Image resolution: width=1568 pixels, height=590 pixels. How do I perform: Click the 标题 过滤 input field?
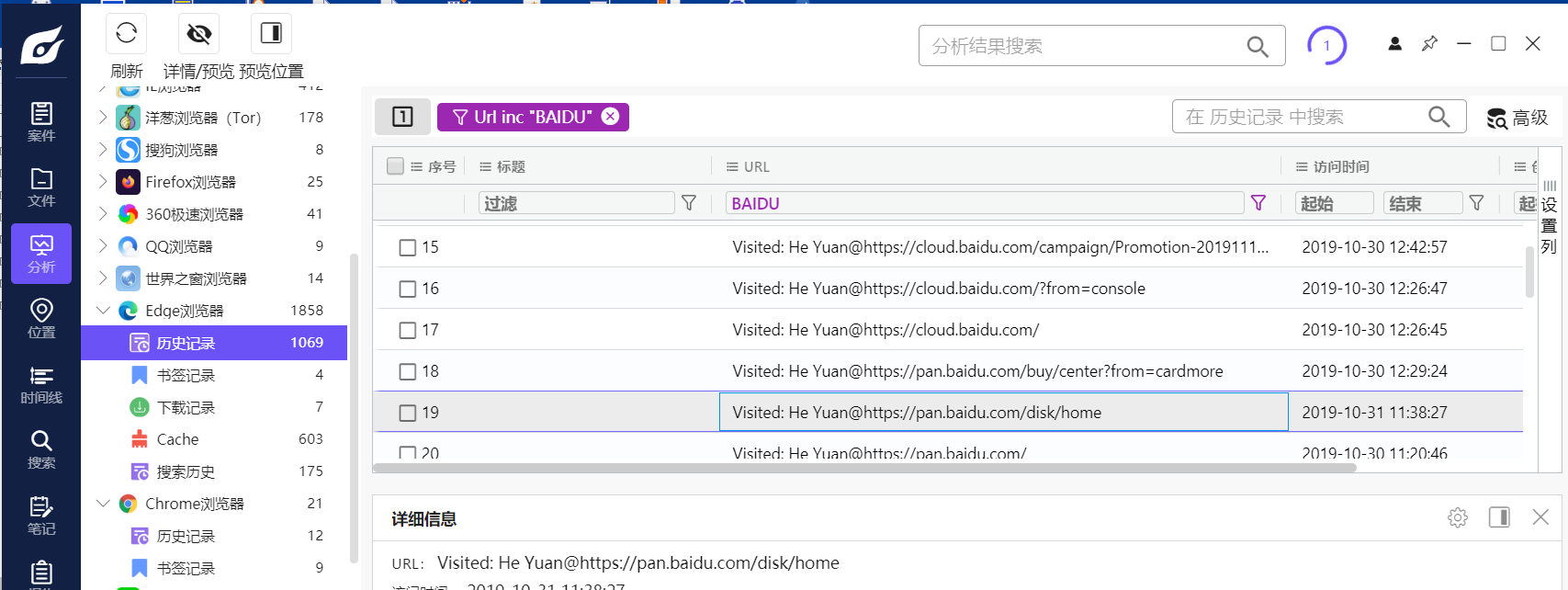point(577,203)
